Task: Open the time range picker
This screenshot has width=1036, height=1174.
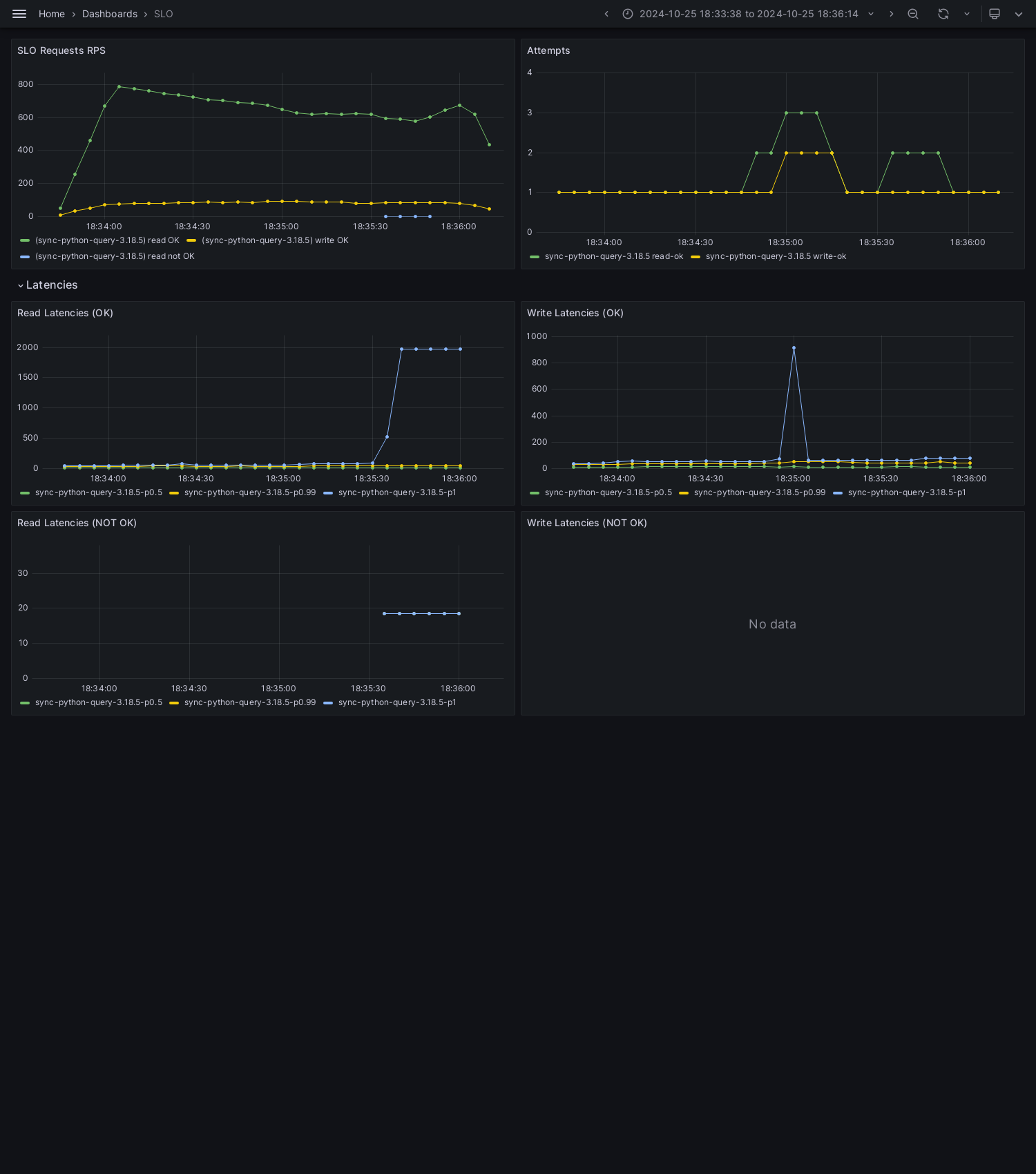Action: click(x=749, y=14)
